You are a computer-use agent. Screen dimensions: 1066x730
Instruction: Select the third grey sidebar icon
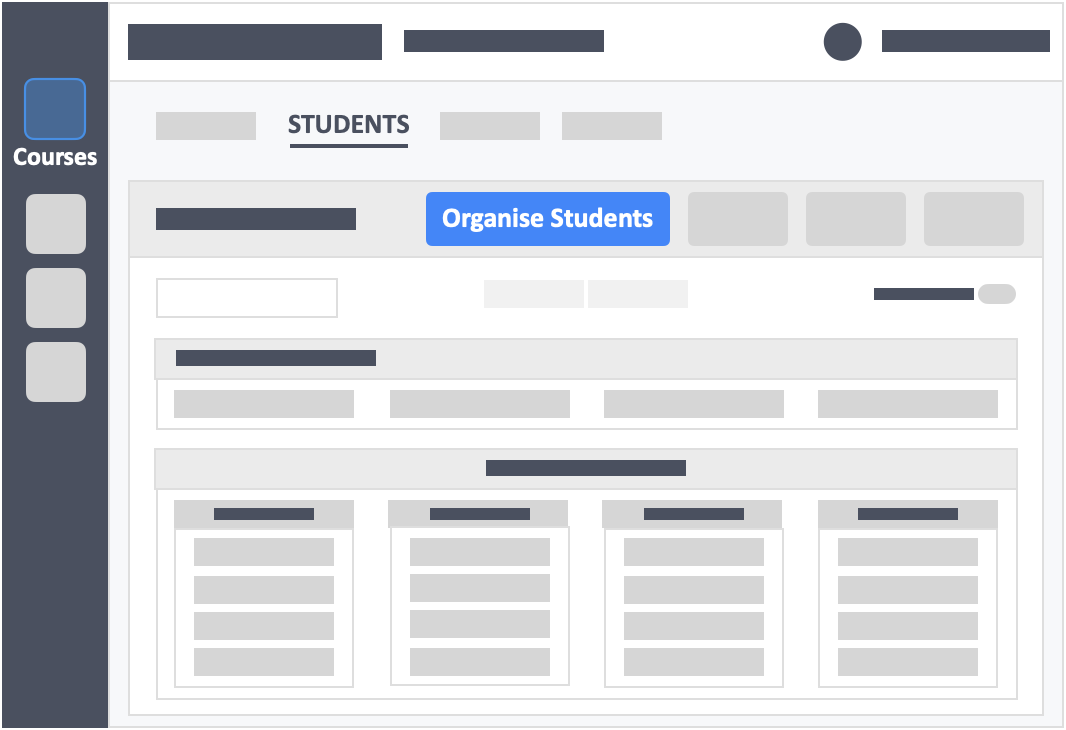click(56, 372)
